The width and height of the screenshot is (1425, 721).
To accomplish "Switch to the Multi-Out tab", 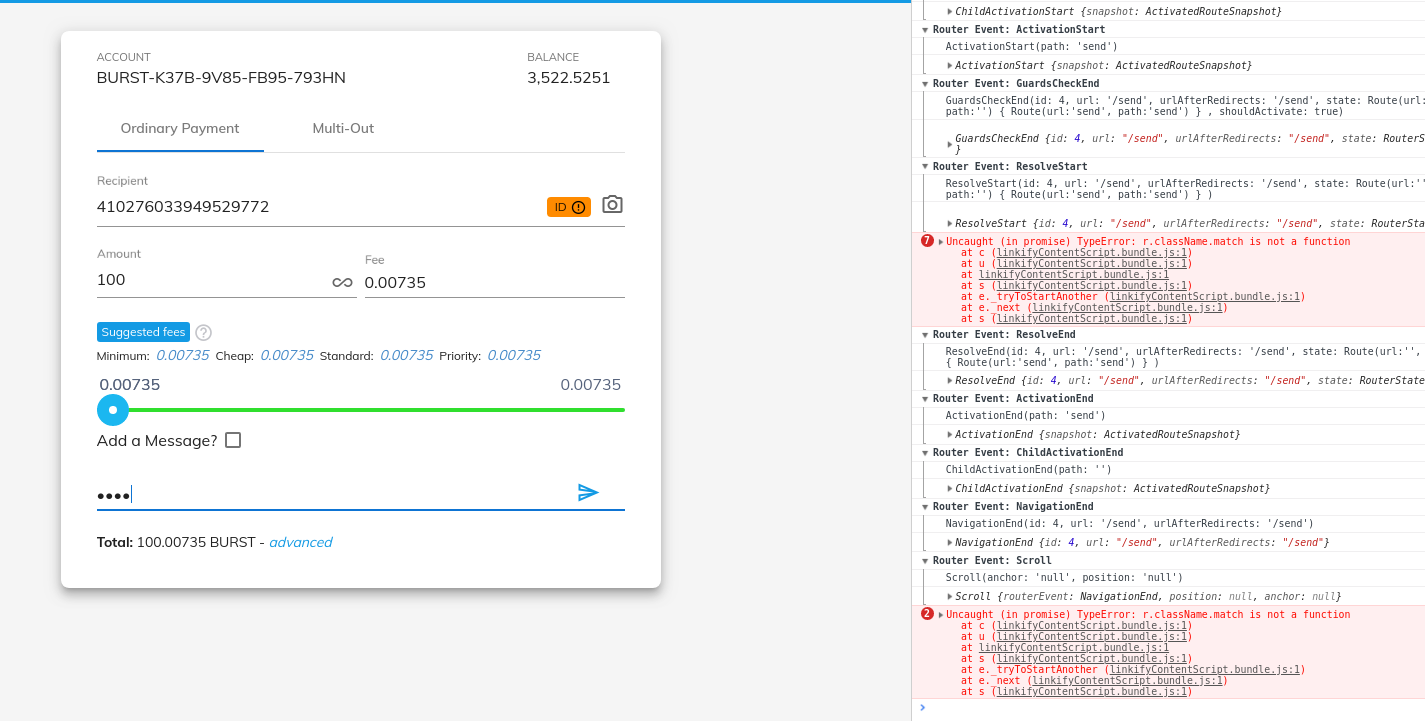I will click(343, 128).
